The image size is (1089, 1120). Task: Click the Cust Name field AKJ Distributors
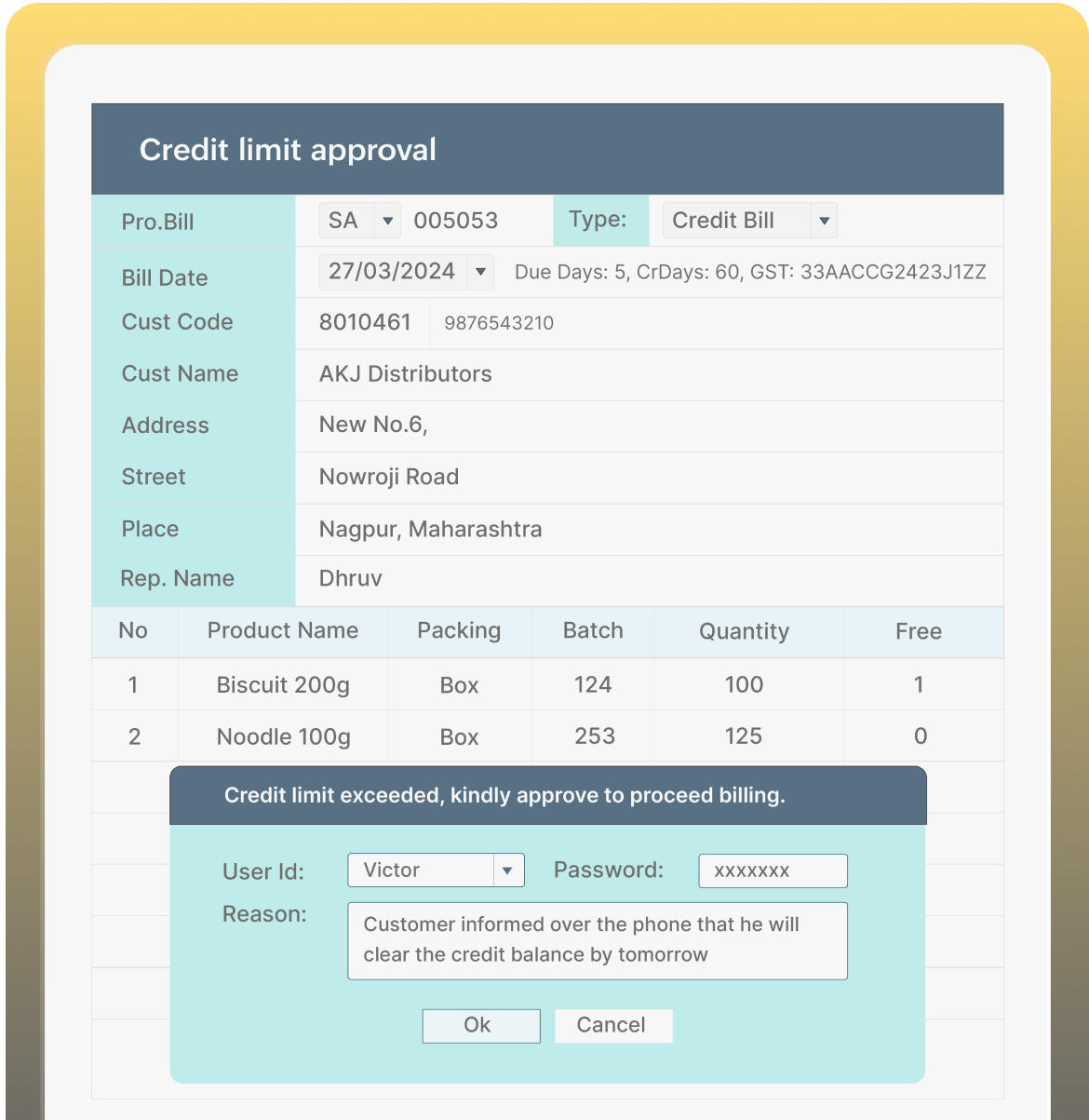click(404, 374)
